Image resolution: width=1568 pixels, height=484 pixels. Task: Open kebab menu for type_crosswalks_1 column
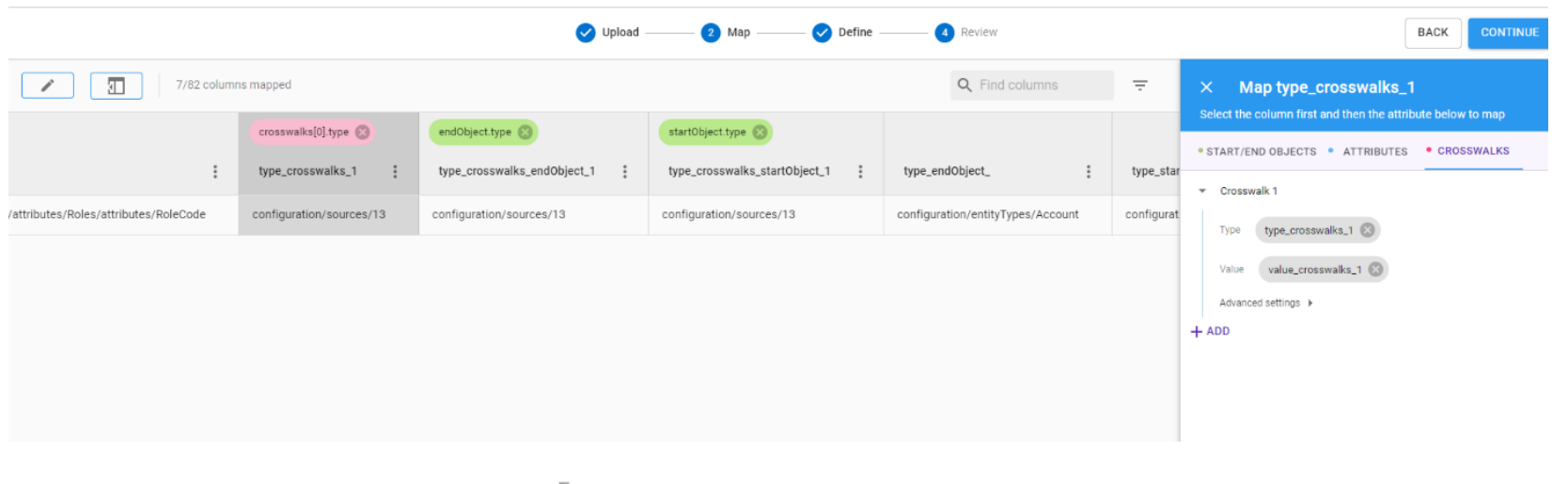[x=395, y=171]
